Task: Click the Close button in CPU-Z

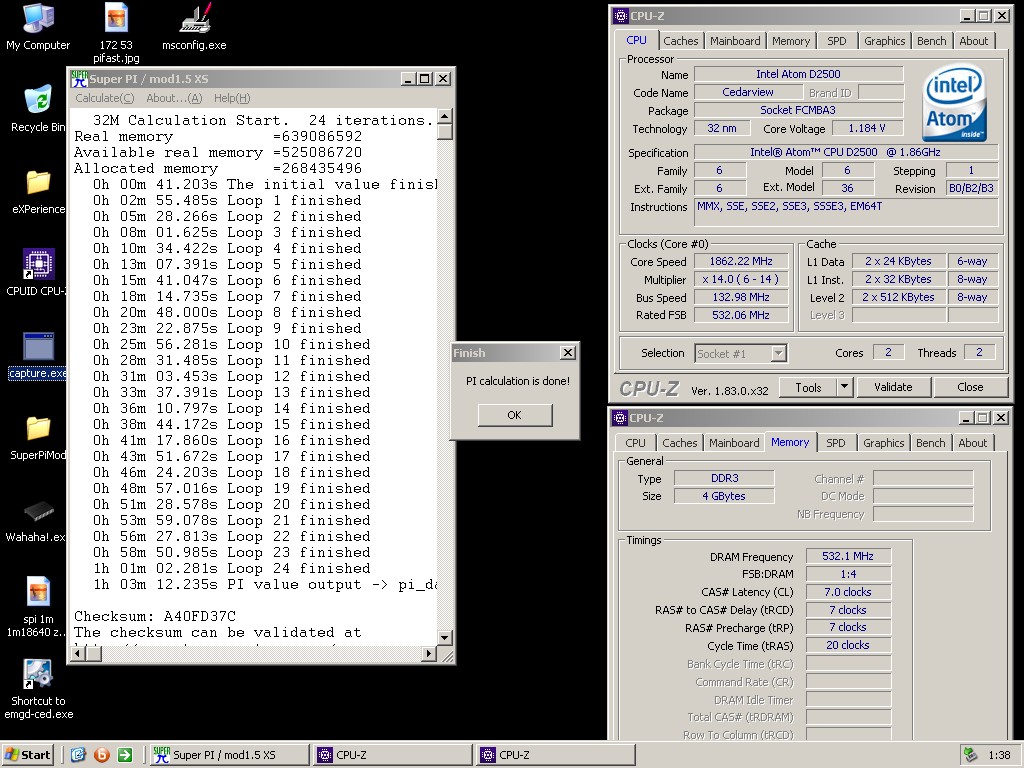Action: coord(970,387)
